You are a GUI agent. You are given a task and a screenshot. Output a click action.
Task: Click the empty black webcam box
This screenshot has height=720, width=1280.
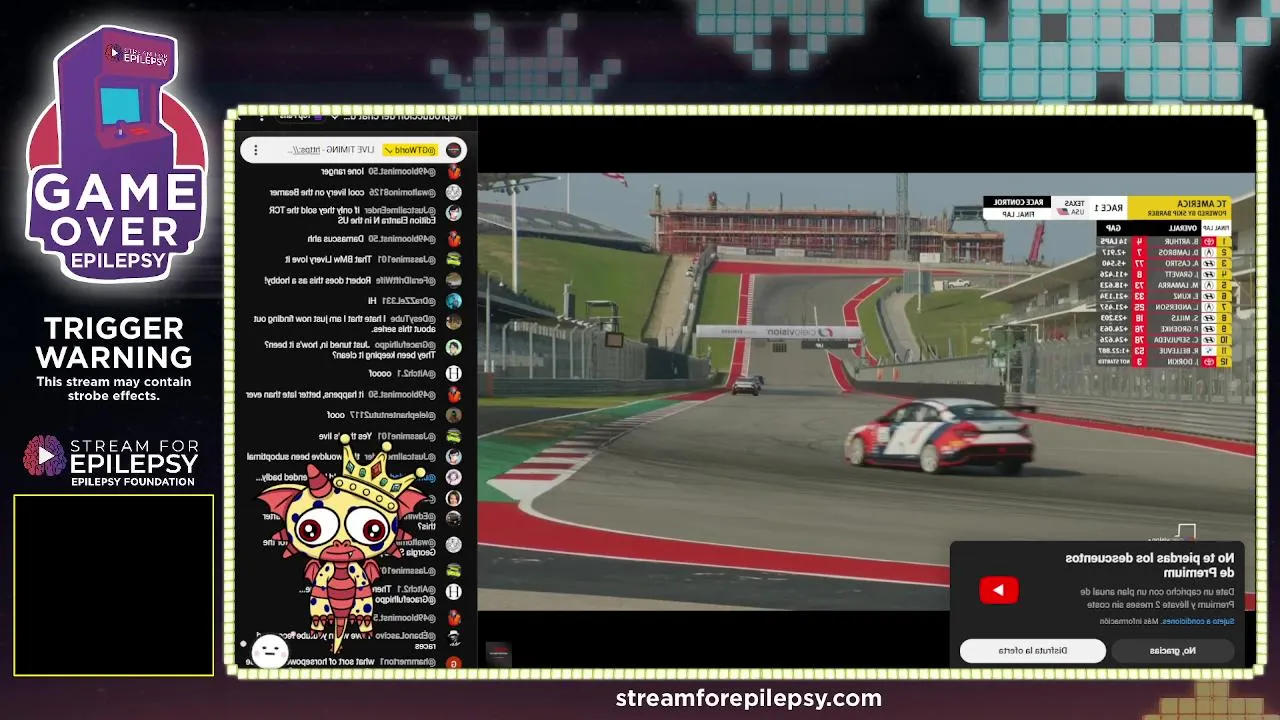click(113, 585)
